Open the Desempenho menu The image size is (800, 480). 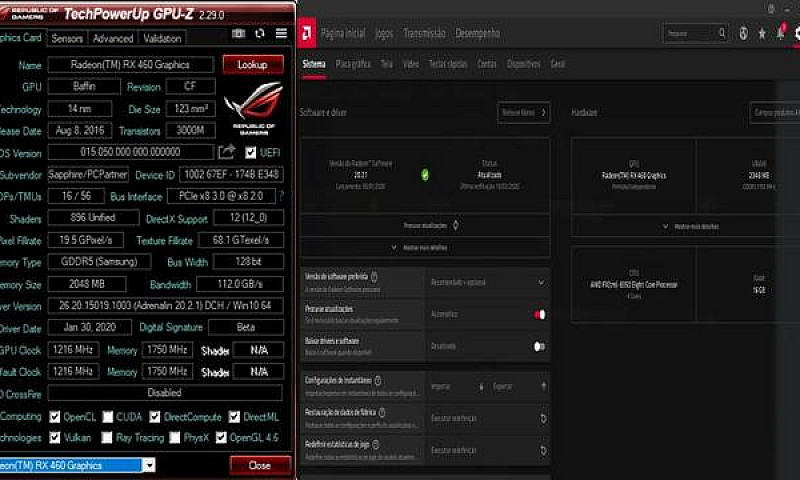click(478, 34)
